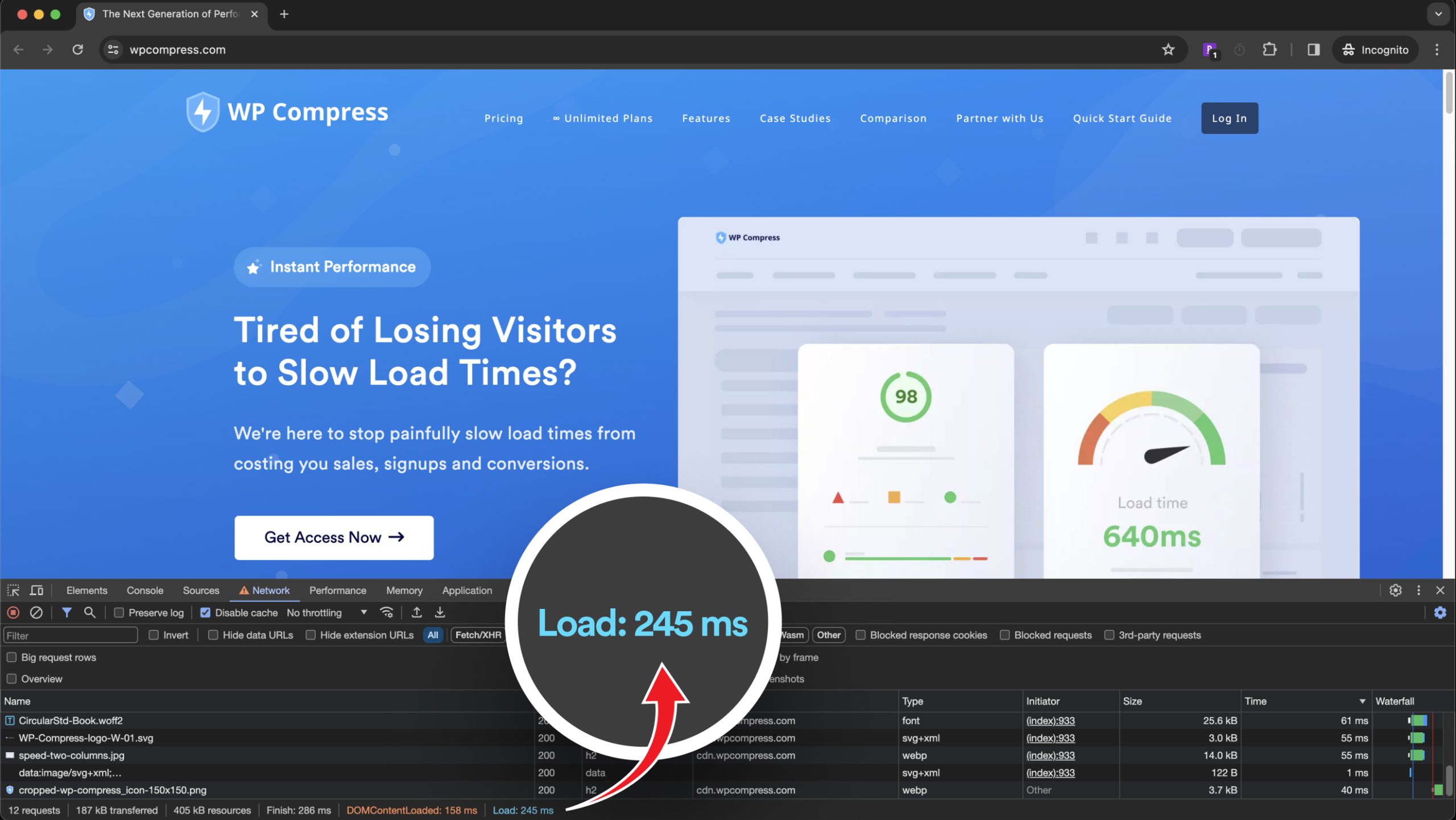Enable the Preserve log checkbox
1456x820 pixels.
119,612
